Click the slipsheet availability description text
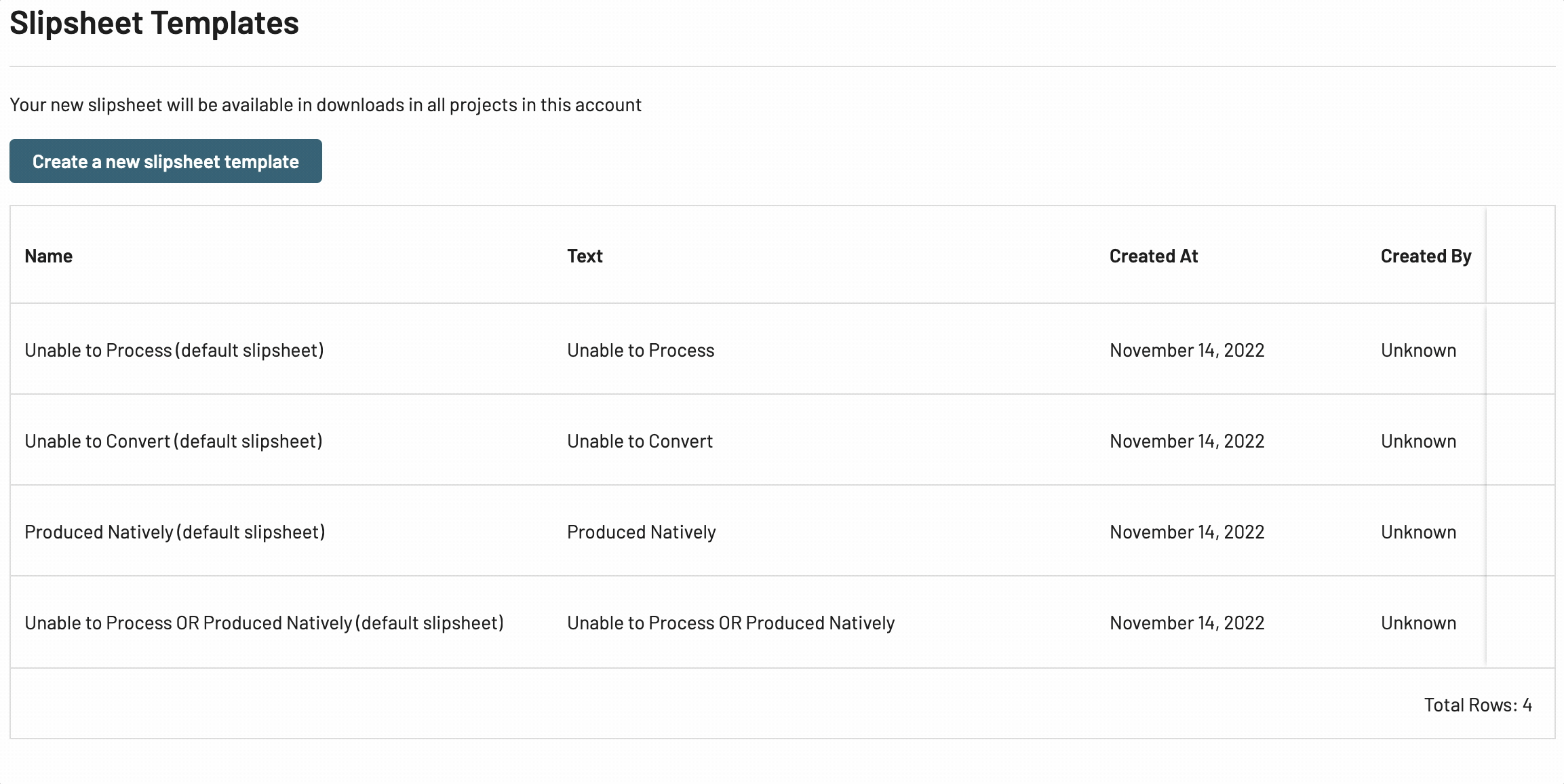Screen dimensions: 1564x784 click(x=326, y=105)
